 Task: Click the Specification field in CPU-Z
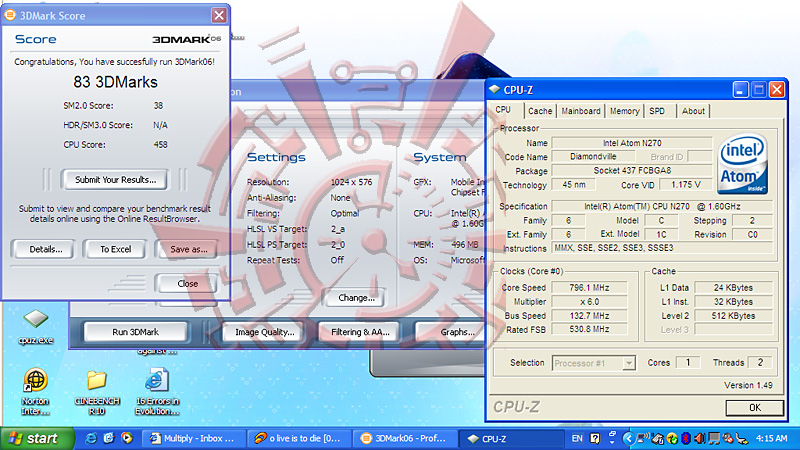coord(662,206)
